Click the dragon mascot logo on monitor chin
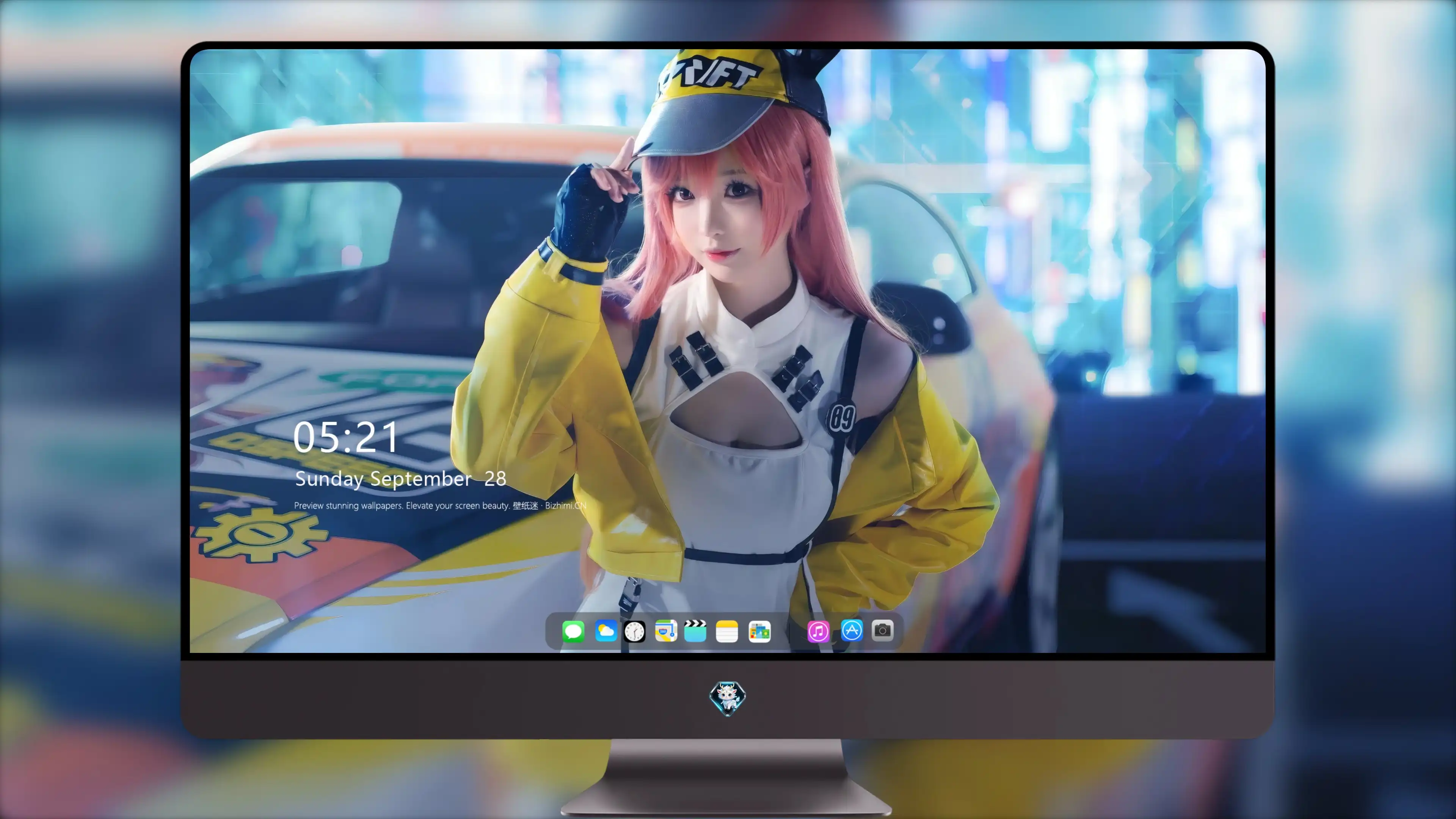The image size is (1456, 819). click(728, 698)
